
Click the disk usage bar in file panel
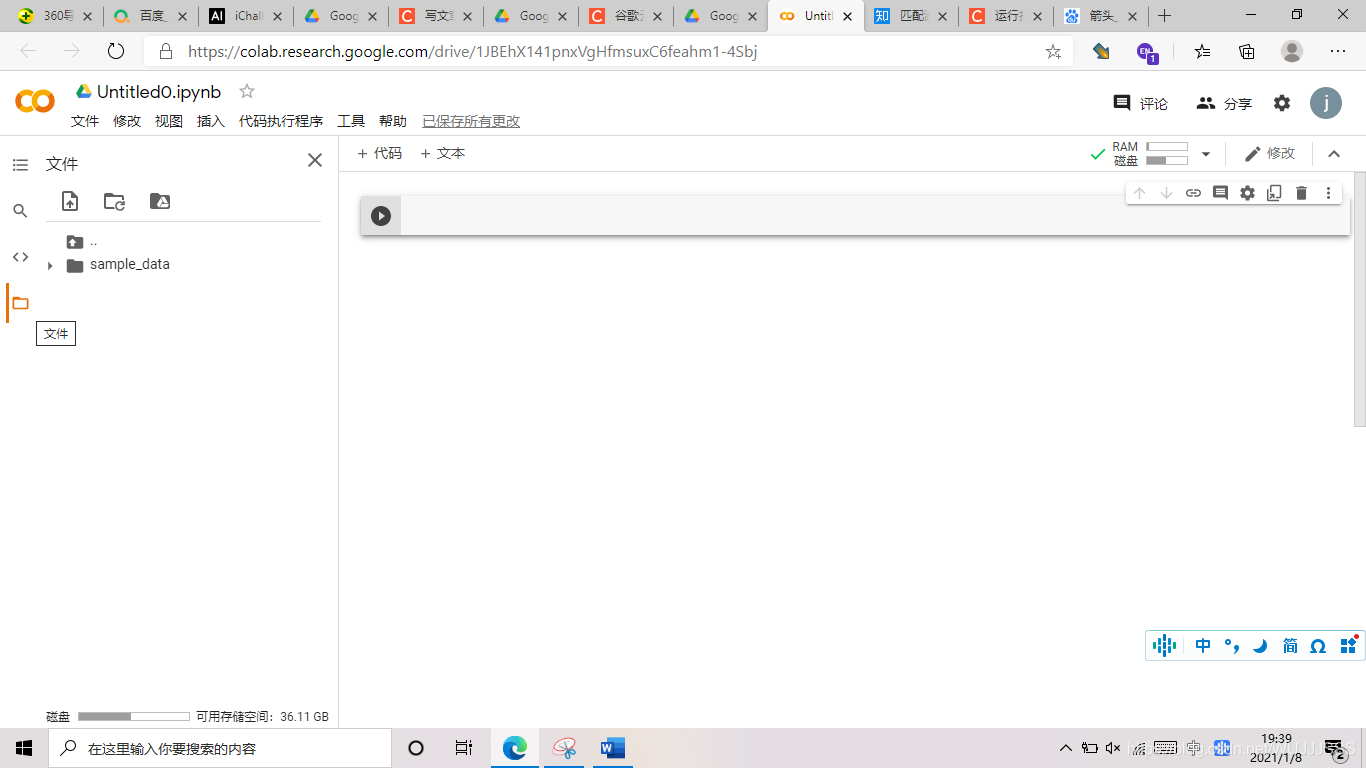coord(134,716)
